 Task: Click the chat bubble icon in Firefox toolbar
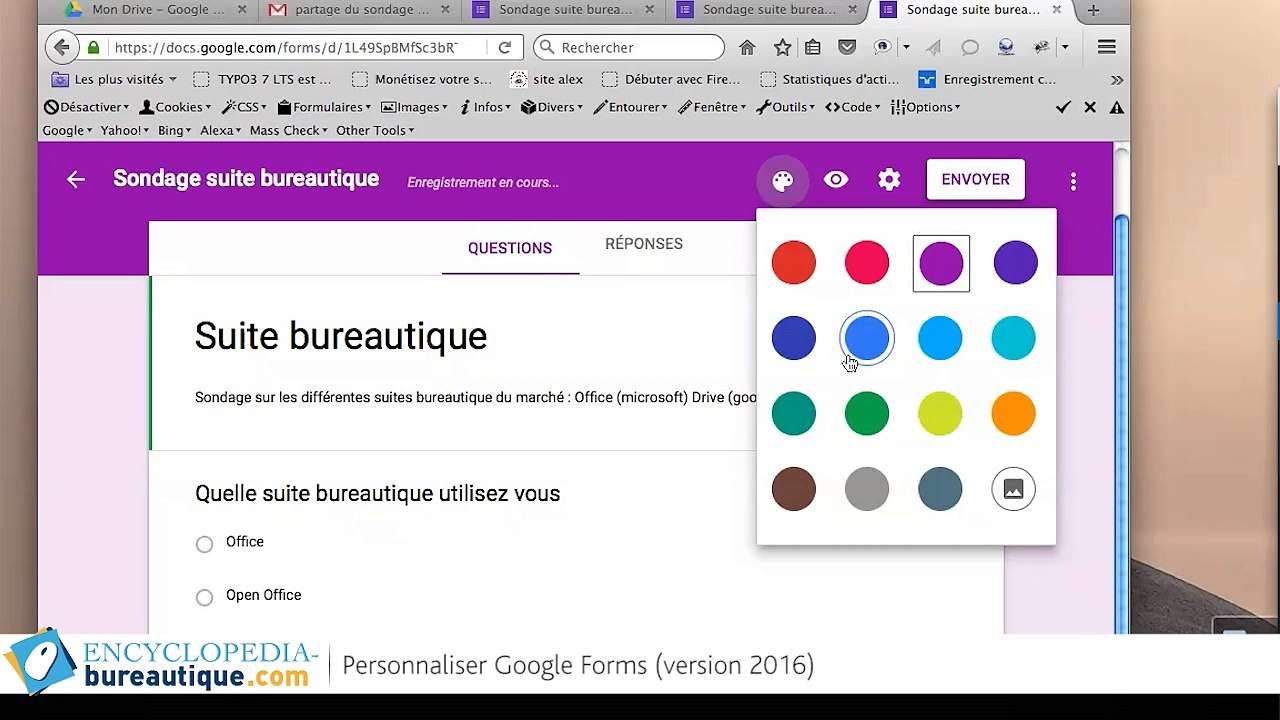(970, 47)
